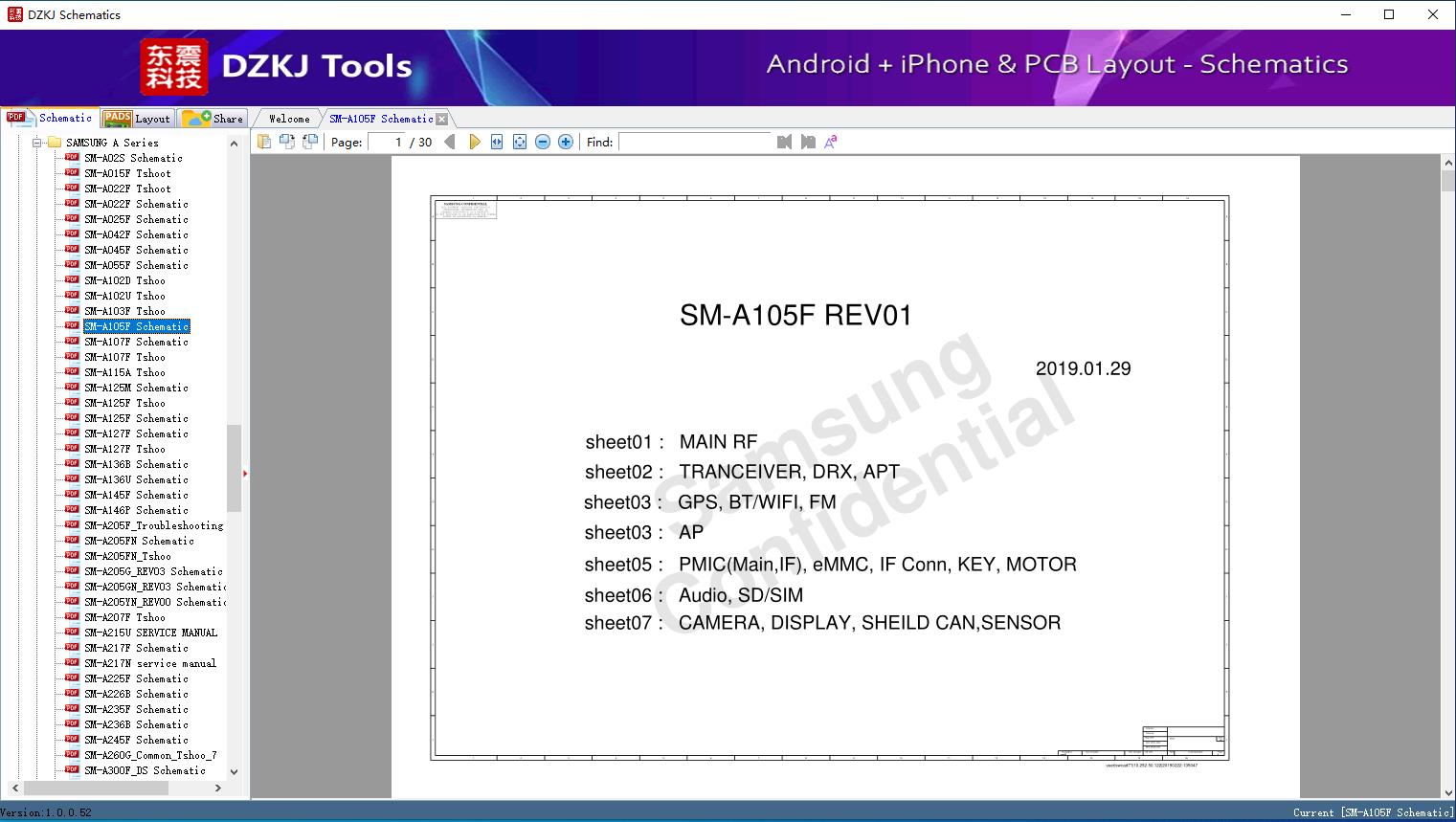
Task: Open SM-A260G_Common_Tshoo_7 entry
Action: [x=150, y=755]
